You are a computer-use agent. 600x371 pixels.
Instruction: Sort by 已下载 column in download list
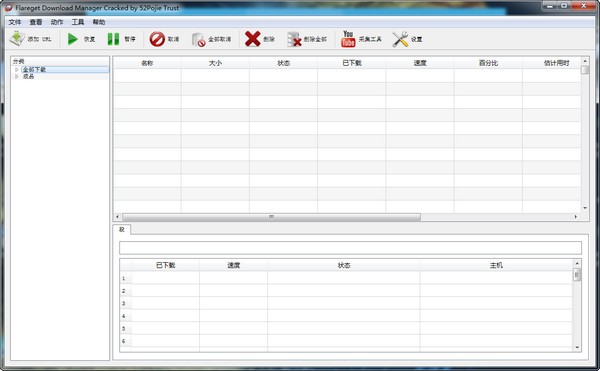[x=352, y=63]
